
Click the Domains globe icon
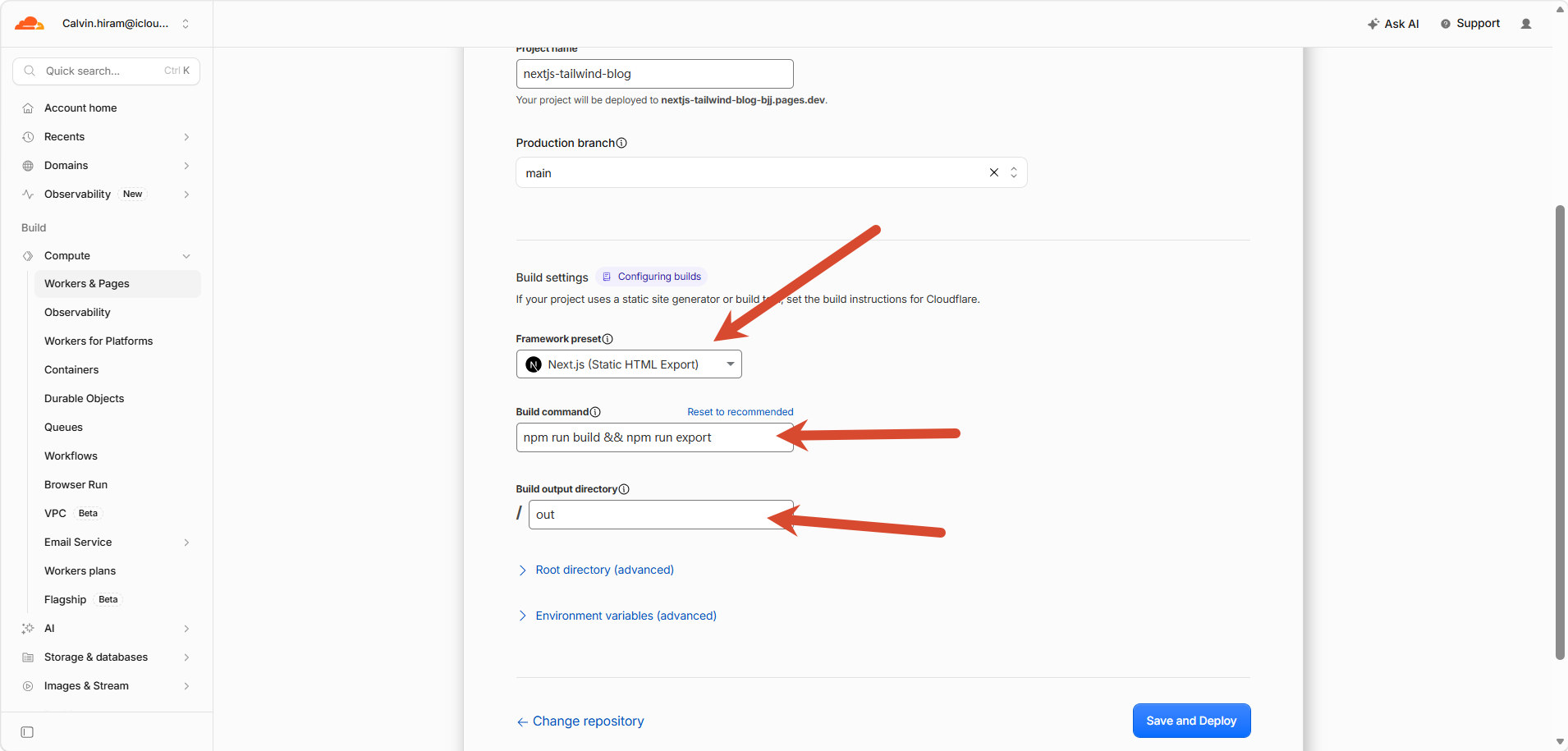[x=28, y=166]
